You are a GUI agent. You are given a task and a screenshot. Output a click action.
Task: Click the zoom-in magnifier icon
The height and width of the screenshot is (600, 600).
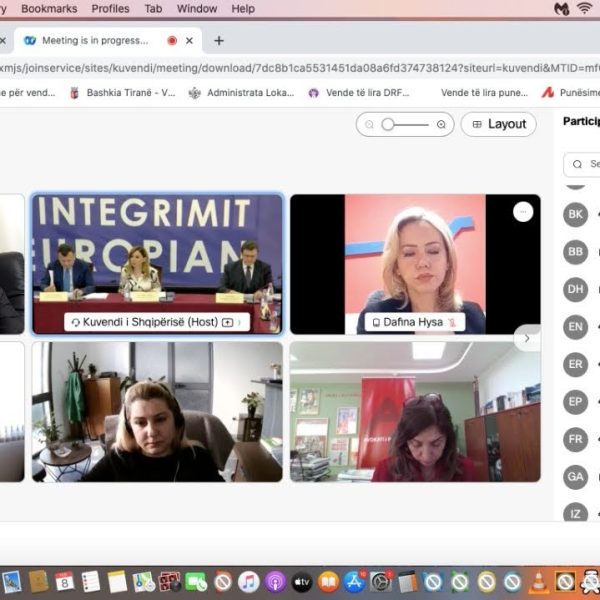click(x=441, y=125)
